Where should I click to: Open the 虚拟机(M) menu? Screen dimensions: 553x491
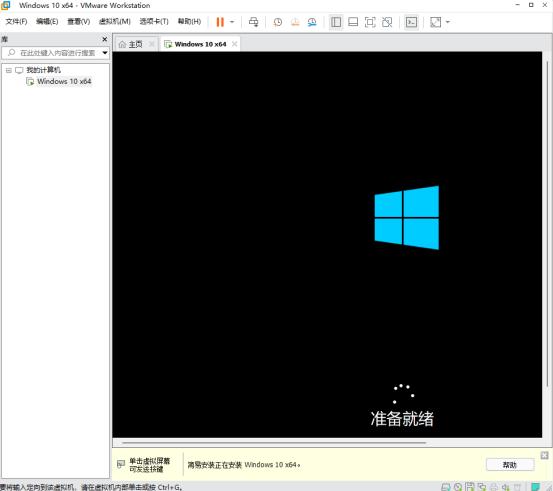pyautogui.click(x=115, y=22)
